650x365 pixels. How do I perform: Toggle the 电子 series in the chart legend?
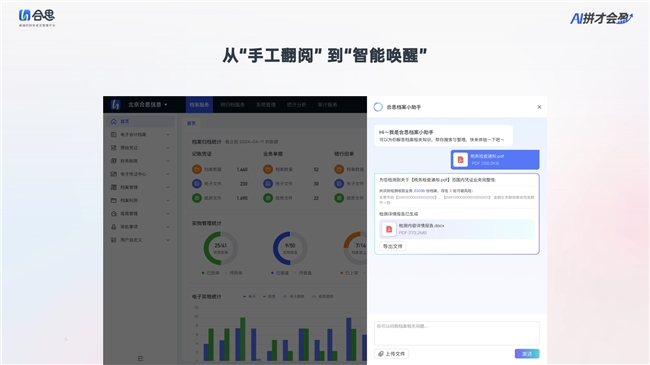(x=249, y=297)
